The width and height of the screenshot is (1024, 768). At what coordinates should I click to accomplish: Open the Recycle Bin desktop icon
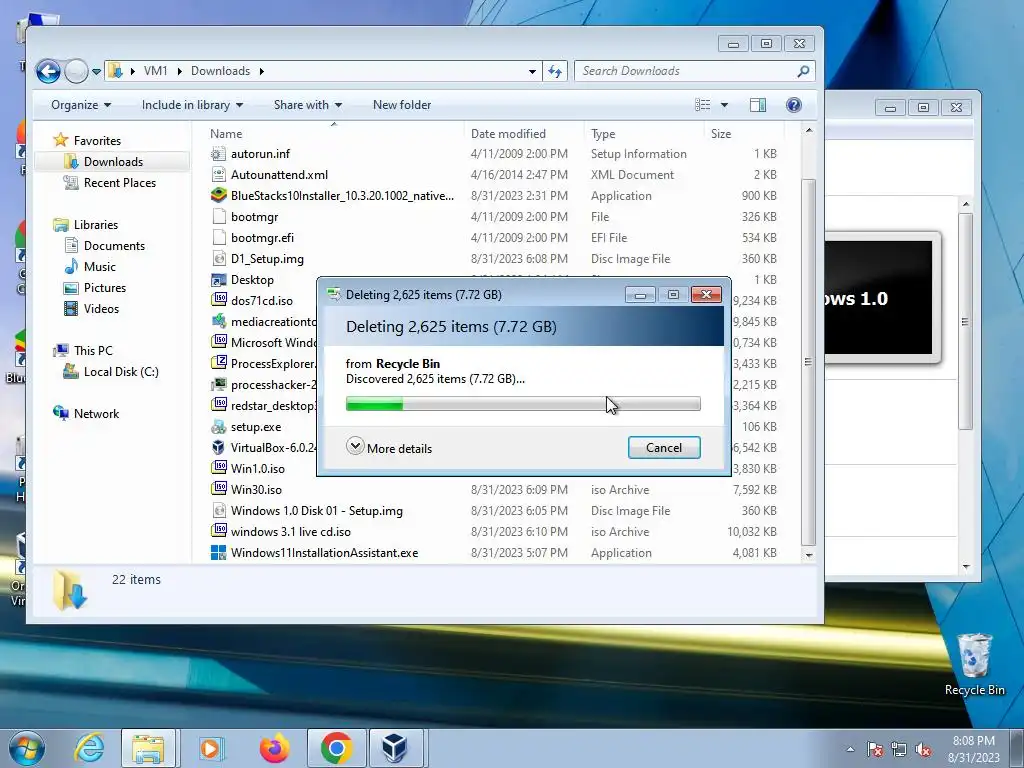tap(974, 665)
